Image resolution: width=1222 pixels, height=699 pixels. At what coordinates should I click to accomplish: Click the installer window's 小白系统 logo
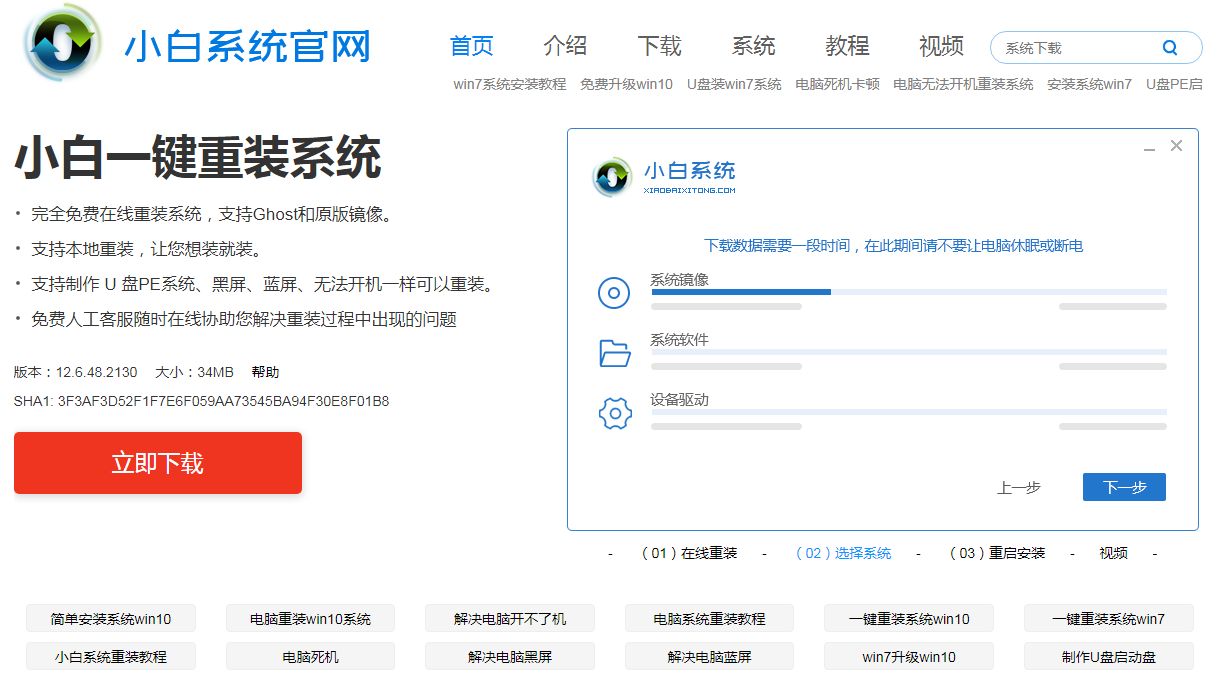pos(613,177)
